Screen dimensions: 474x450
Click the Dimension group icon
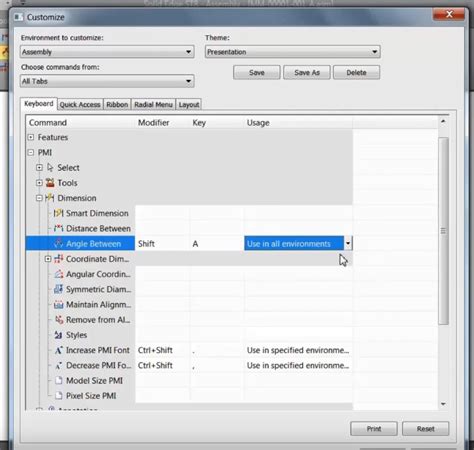(x=50, y=198)
